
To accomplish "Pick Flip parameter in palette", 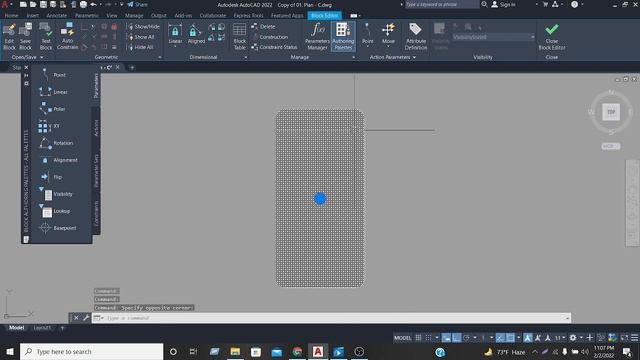I will point(51,177).
